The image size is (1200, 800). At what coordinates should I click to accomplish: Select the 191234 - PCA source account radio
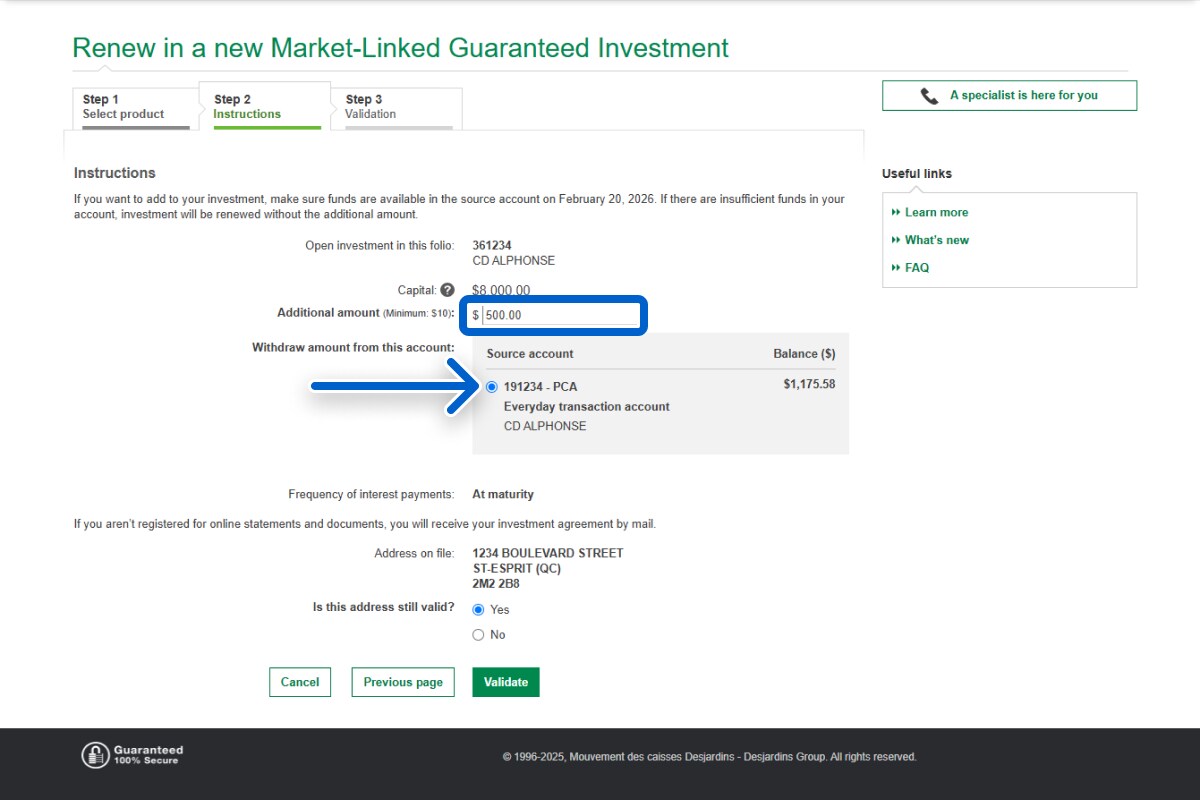click(491, 387)
